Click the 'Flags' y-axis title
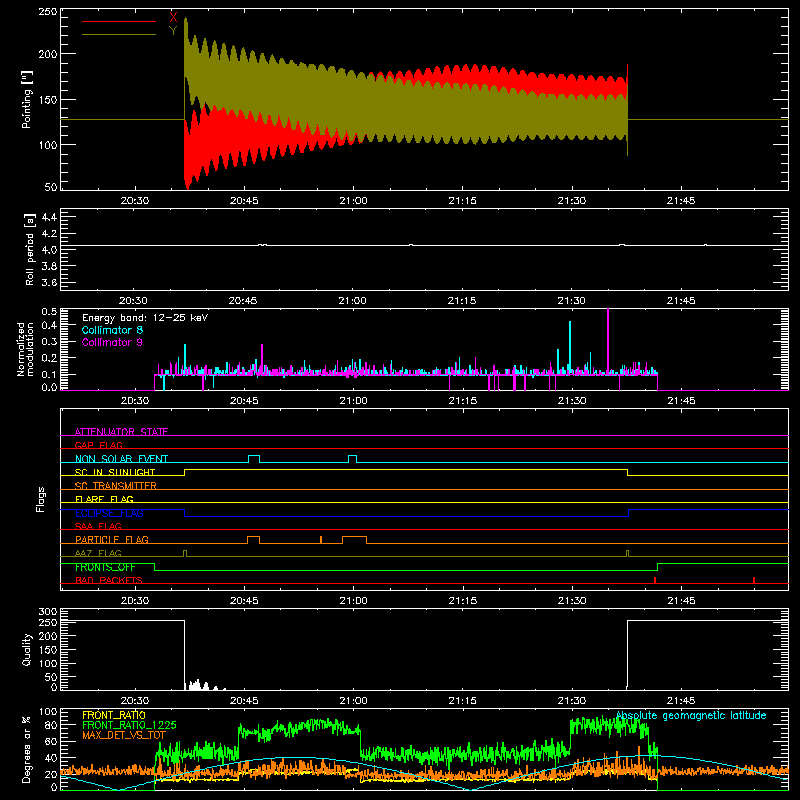Viewport: 800px width, 800px height. [x=40, y=499]
